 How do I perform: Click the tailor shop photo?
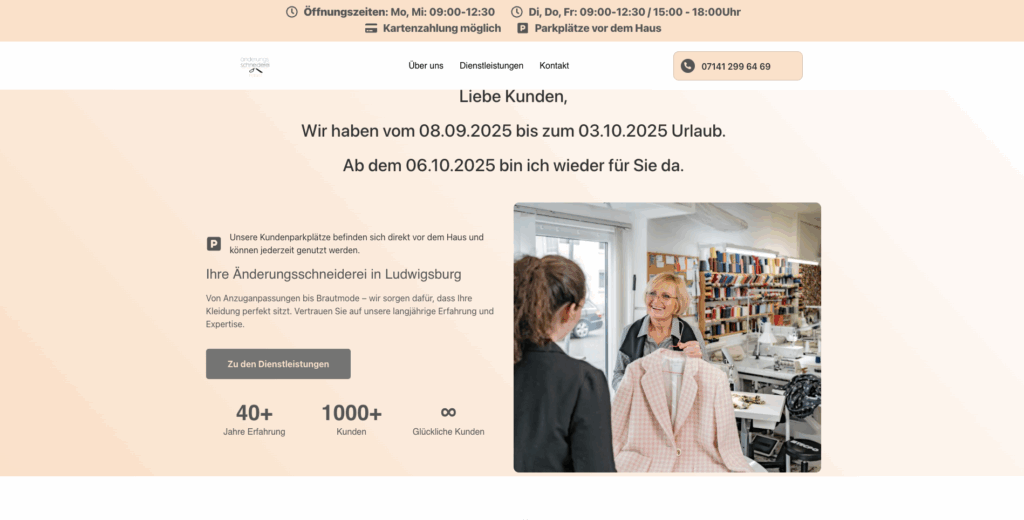667,337
